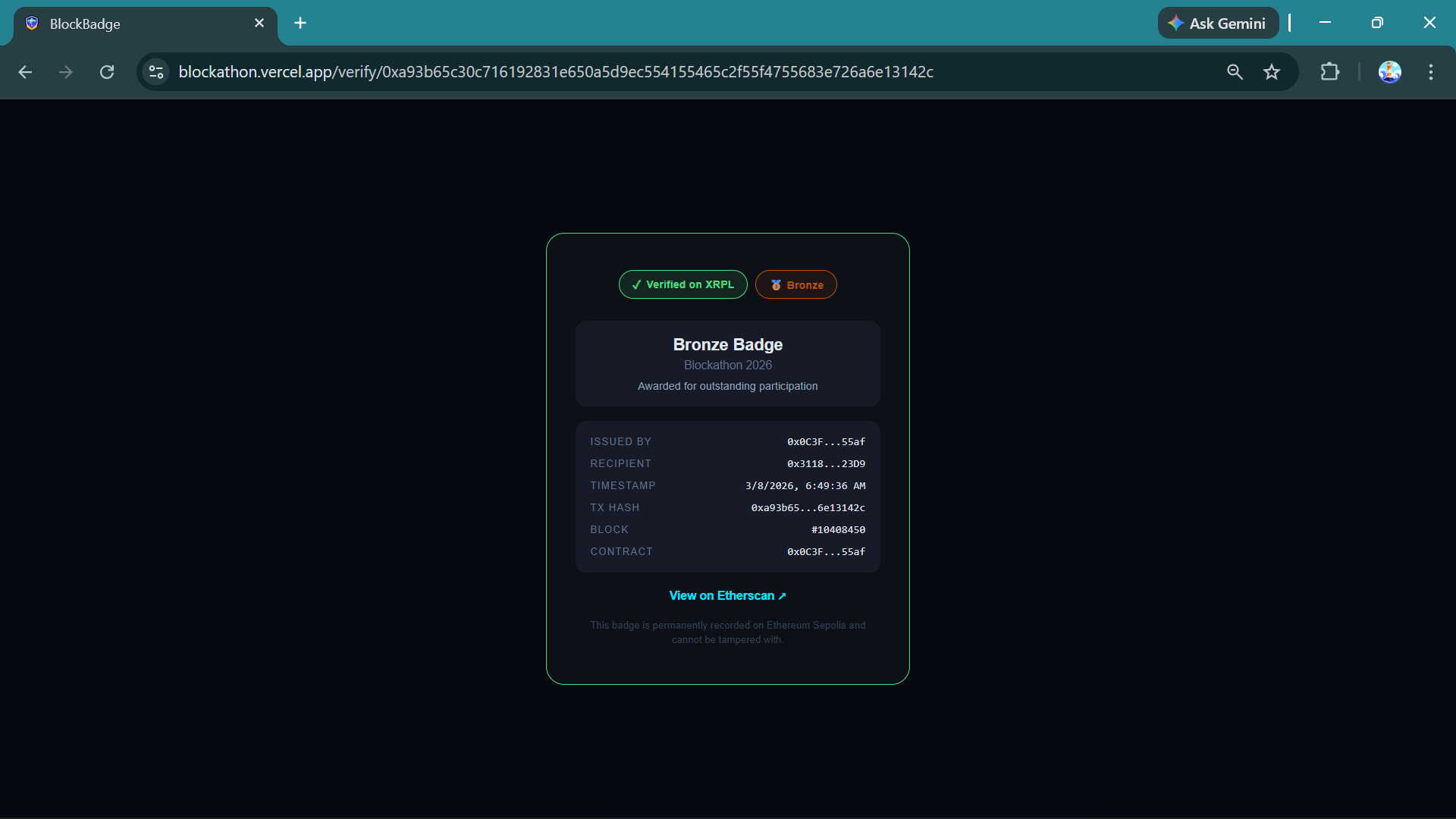Open site information icon in address bar

(156, 72)
